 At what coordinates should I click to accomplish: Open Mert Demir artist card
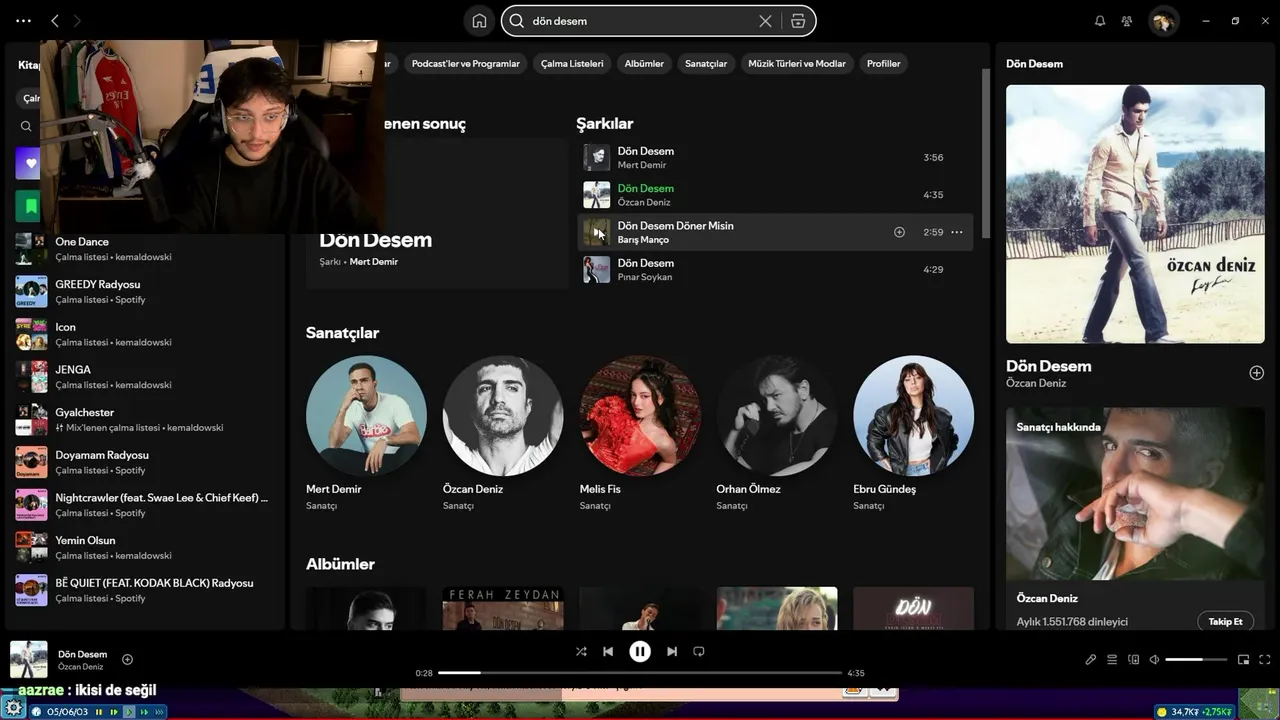coord(366,433)
